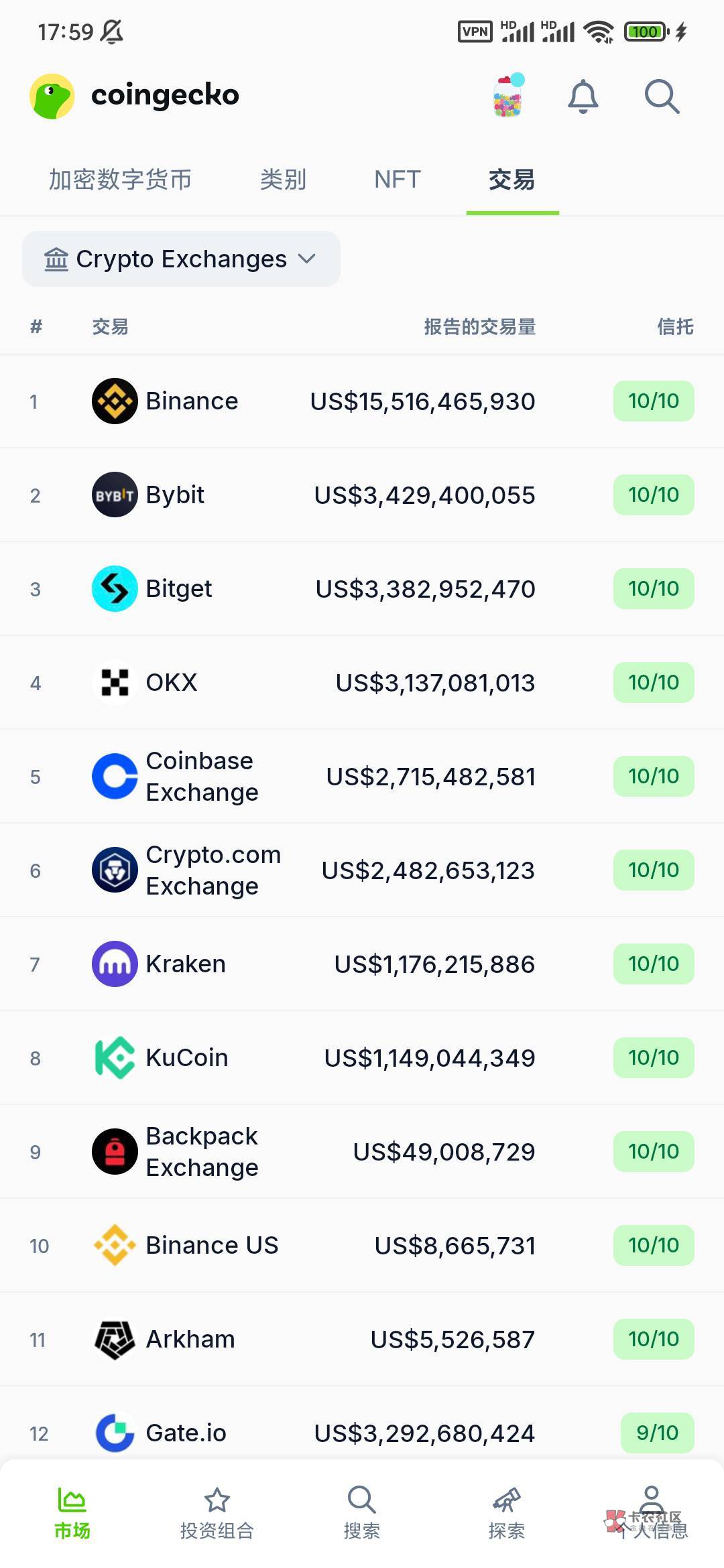Tap the search magnifier in header
Screen dimensions: 724x1568
point(662,96)
